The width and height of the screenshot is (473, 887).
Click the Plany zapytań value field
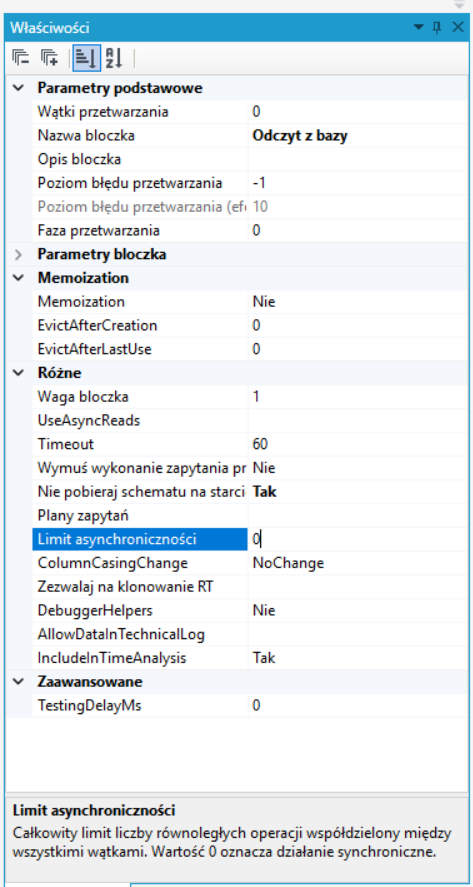[x=357, y=516]
